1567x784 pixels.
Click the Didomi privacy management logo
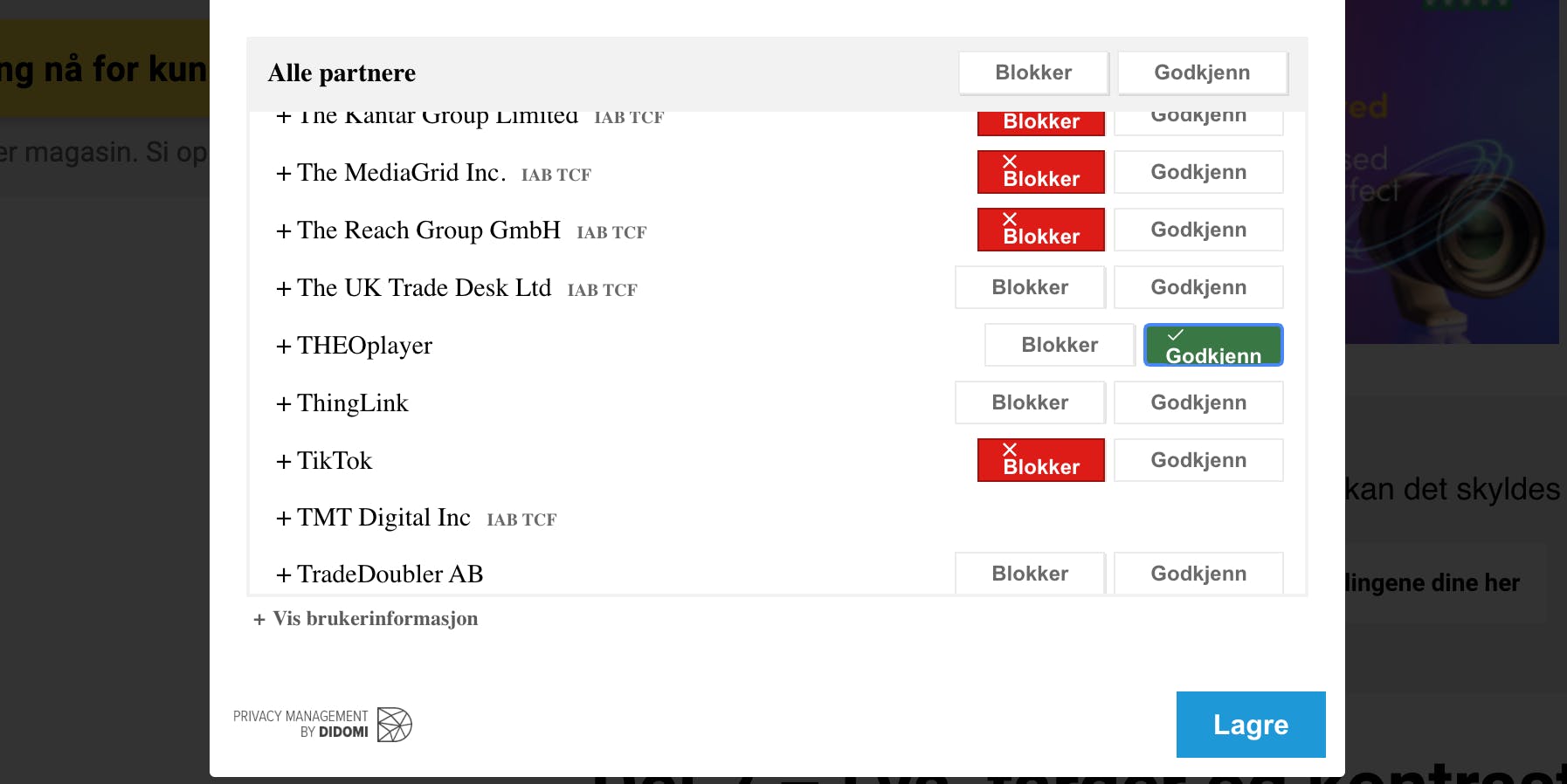pos(321,725)
